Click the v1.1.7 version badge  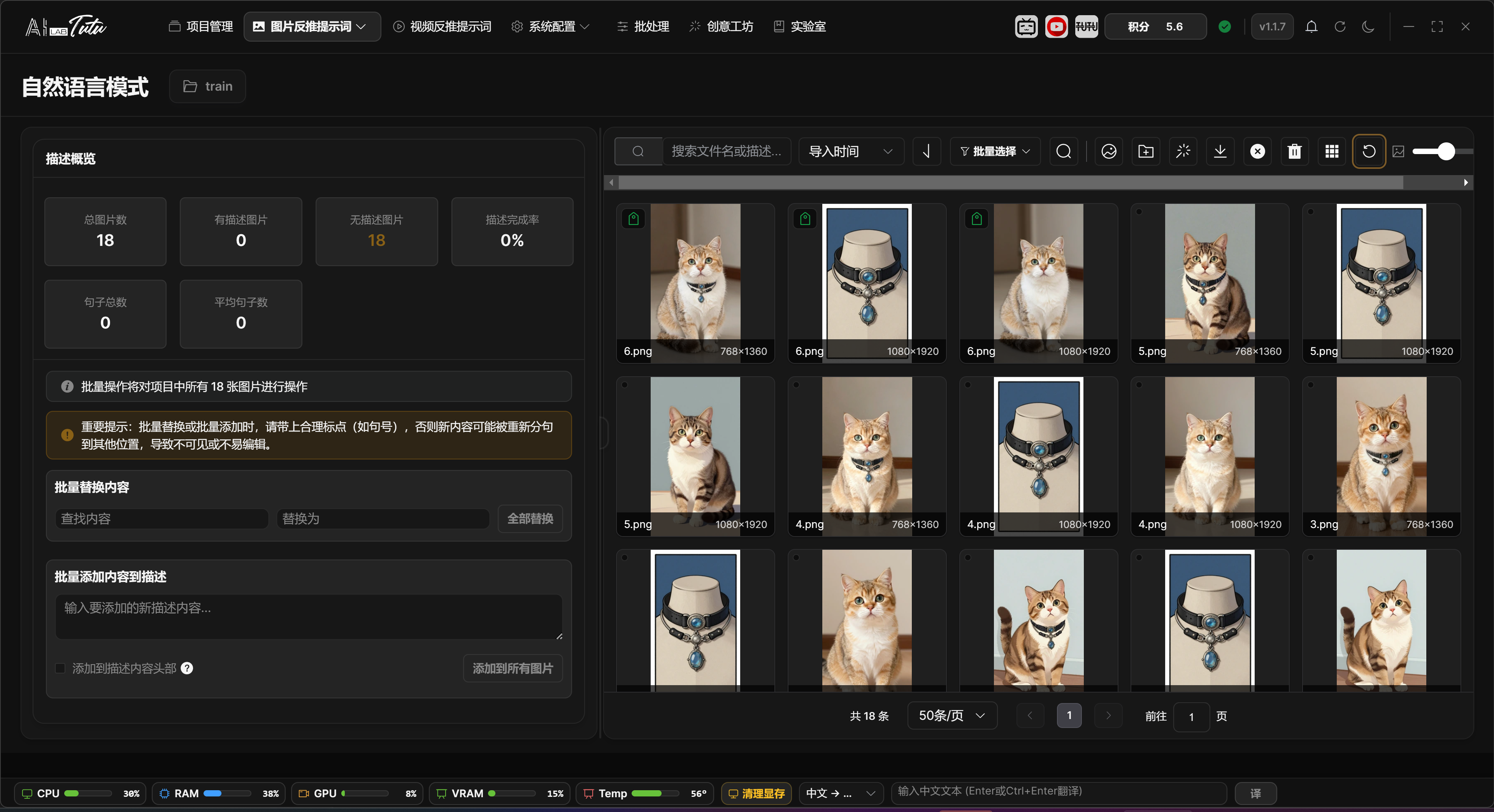click(1272, 27)
